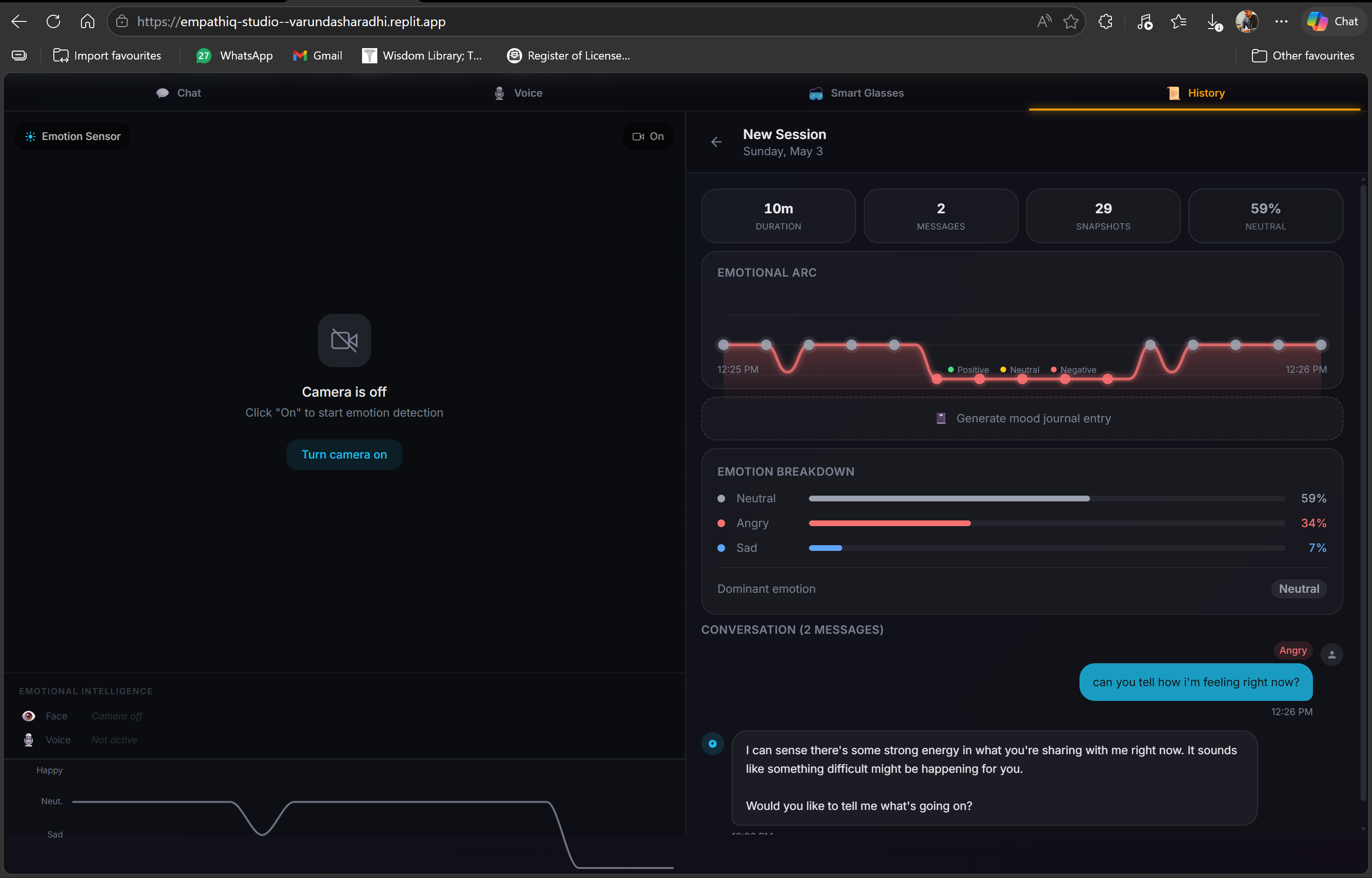1372x878 pixels.
Task: Click Positive legend entry
Action: click(x=968, y=369)
